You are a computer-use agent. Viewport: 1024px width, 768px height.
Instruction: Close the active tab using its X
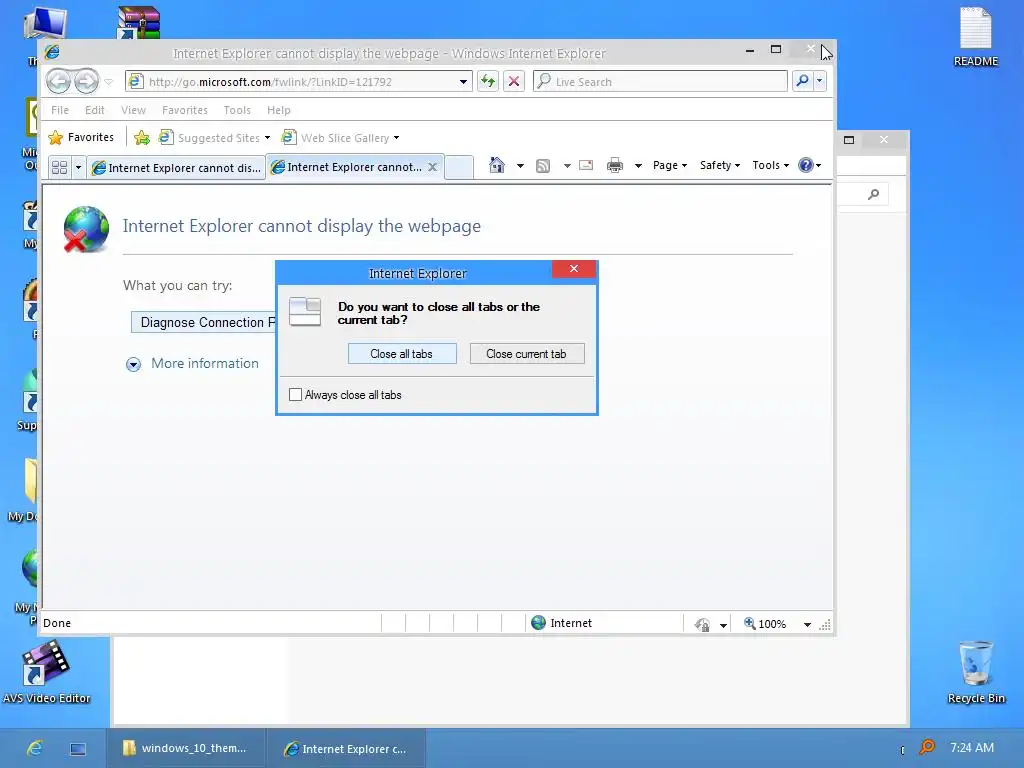(x=432, y=167)
